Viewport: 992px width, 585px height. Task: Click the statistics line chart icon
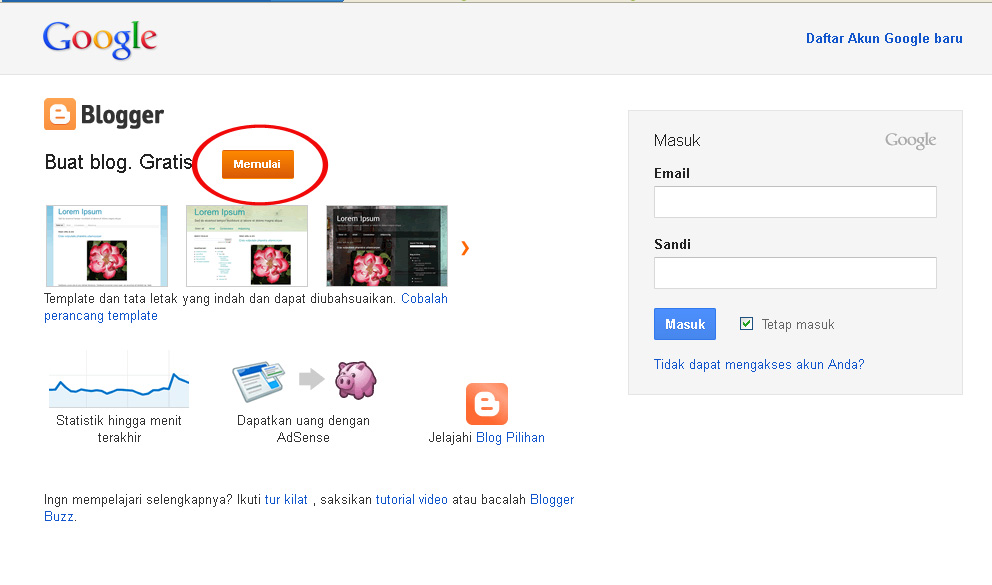click(x=119, y=381)
